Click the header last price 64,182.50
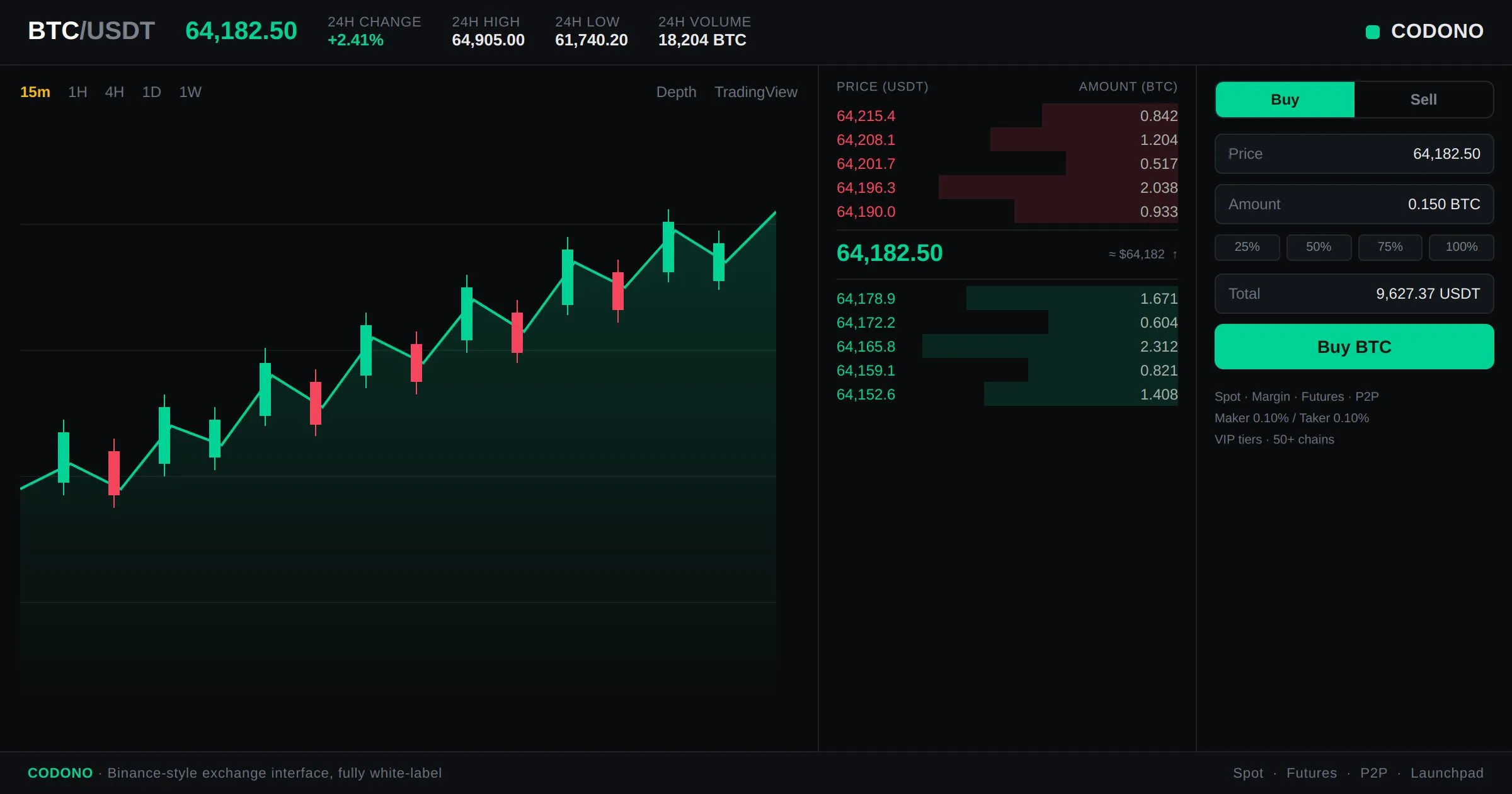Viewport: 1512px width, 794px height. coord(241,31)
